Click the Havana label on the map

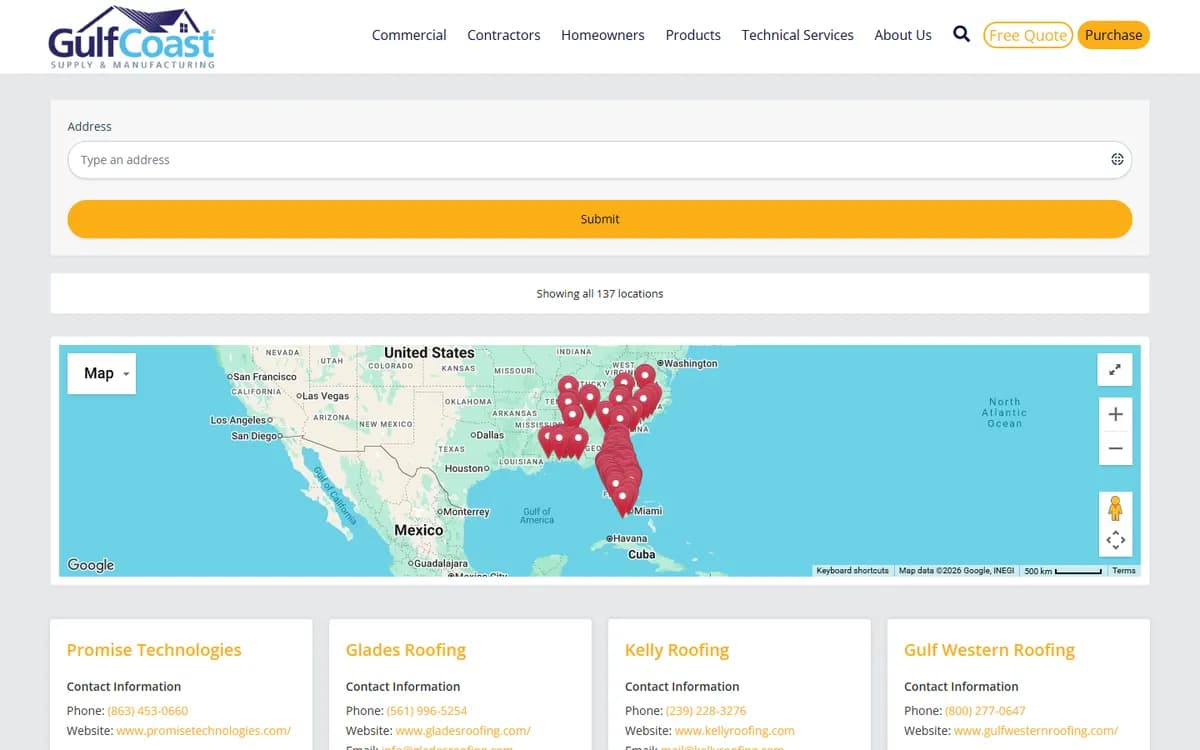(x=630, y=539)
